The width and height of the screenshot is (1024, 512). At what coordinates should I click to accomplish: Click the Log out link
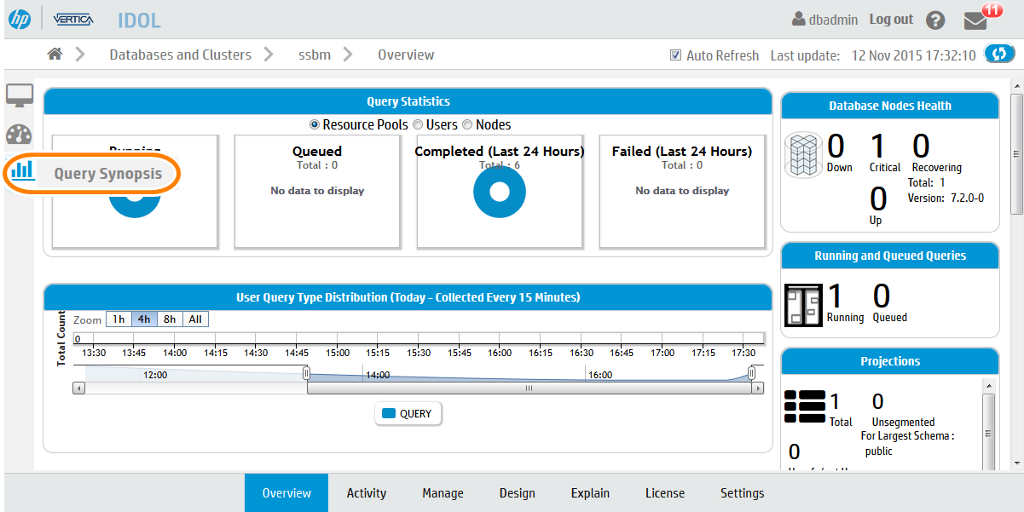[x=891, y=19]
